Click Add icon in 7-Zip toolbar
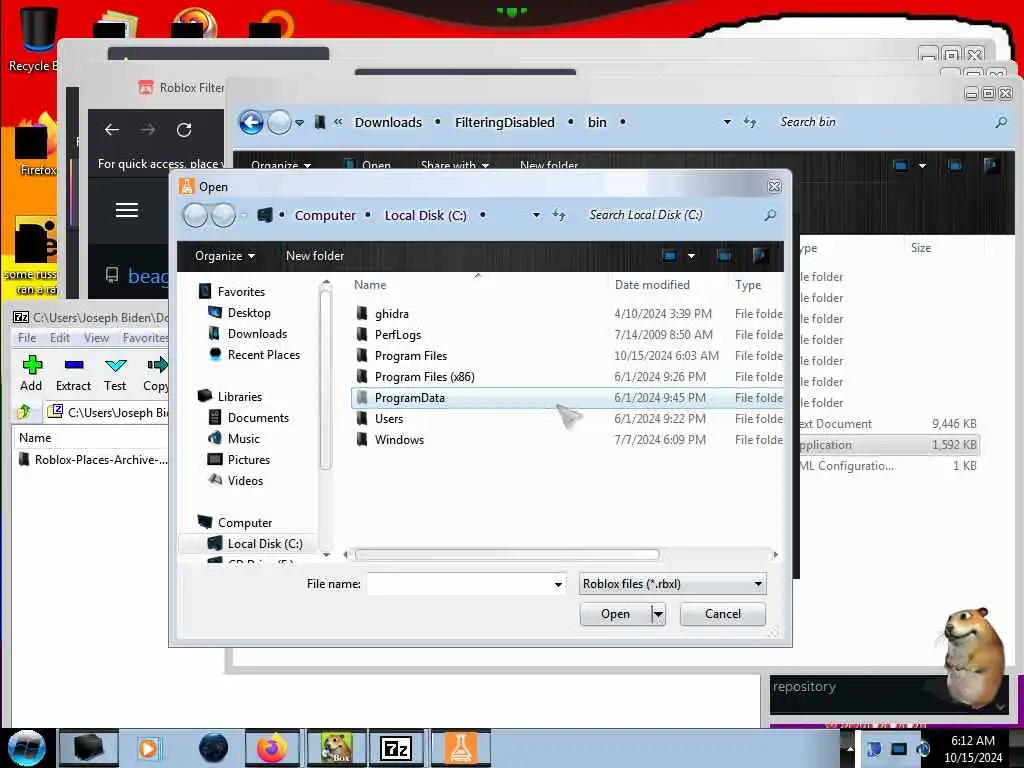The width and height of the screenshot is (1024, 768). point(31,374)
